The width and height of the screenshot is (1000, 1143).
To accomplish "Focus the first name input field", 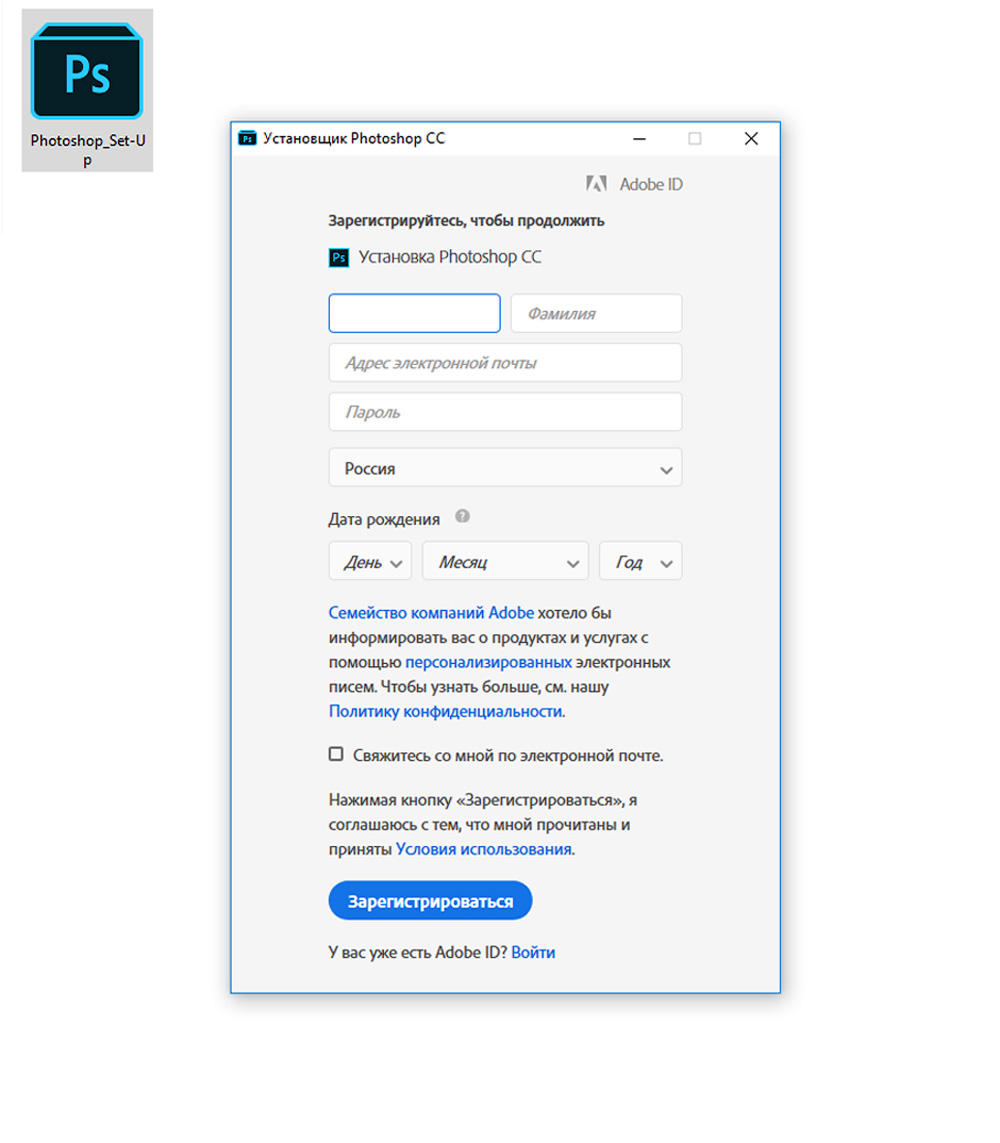I will (x=415, y=313).
